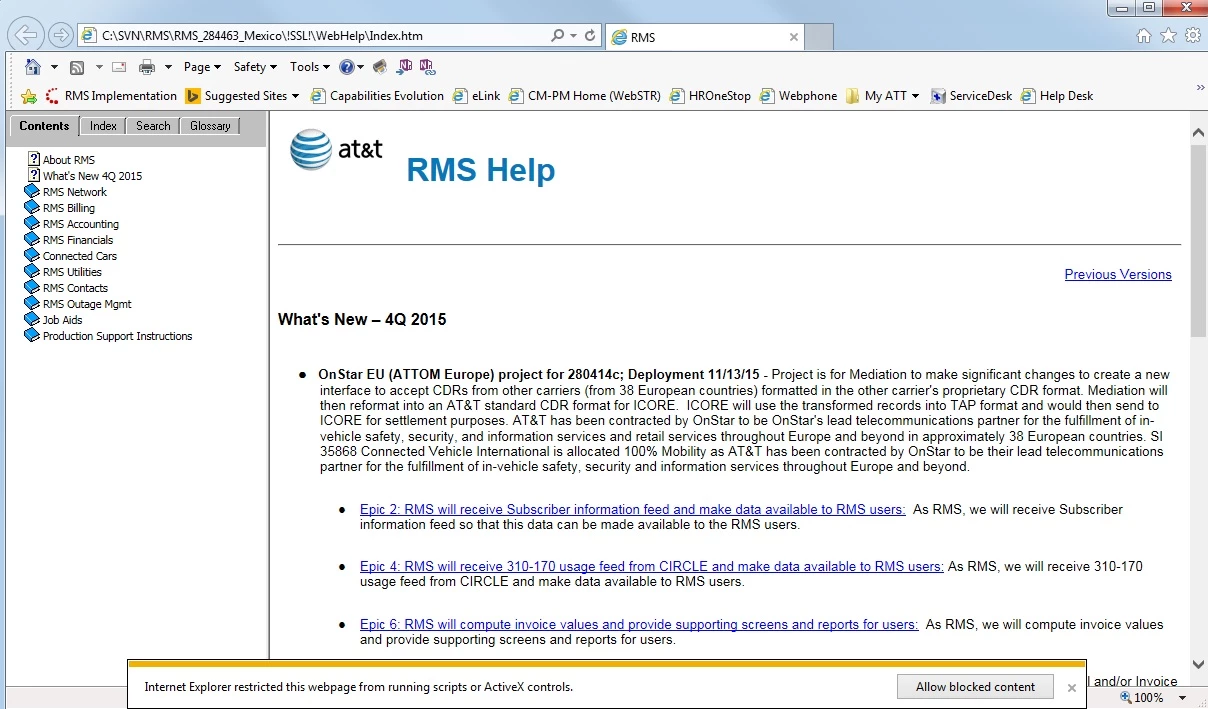Screen dimensions: 1208x709
Task: Click the book icon beside Connected Cars
Action: (x=32, y=255)
